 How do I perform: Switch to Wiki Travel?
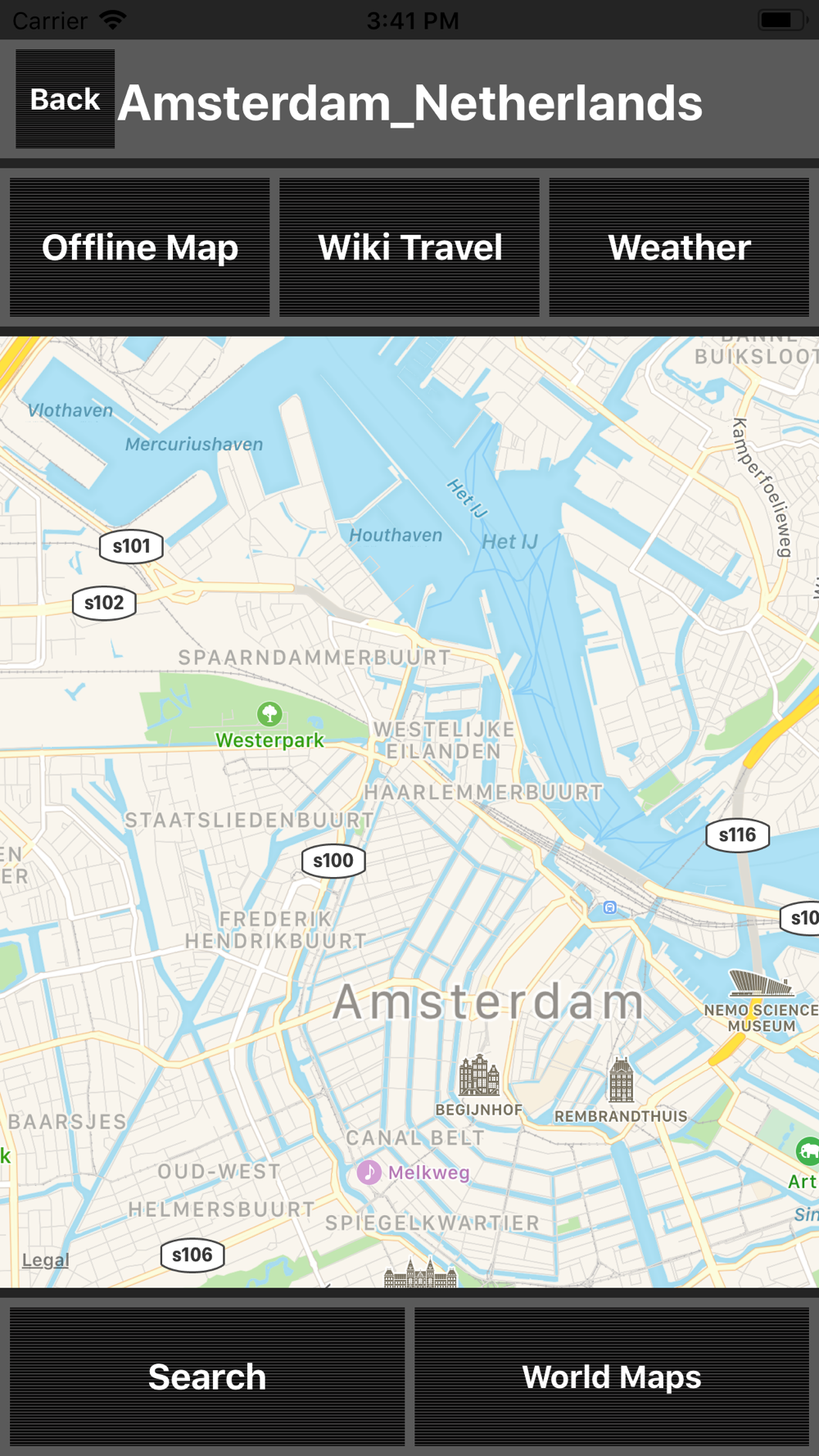409,247
